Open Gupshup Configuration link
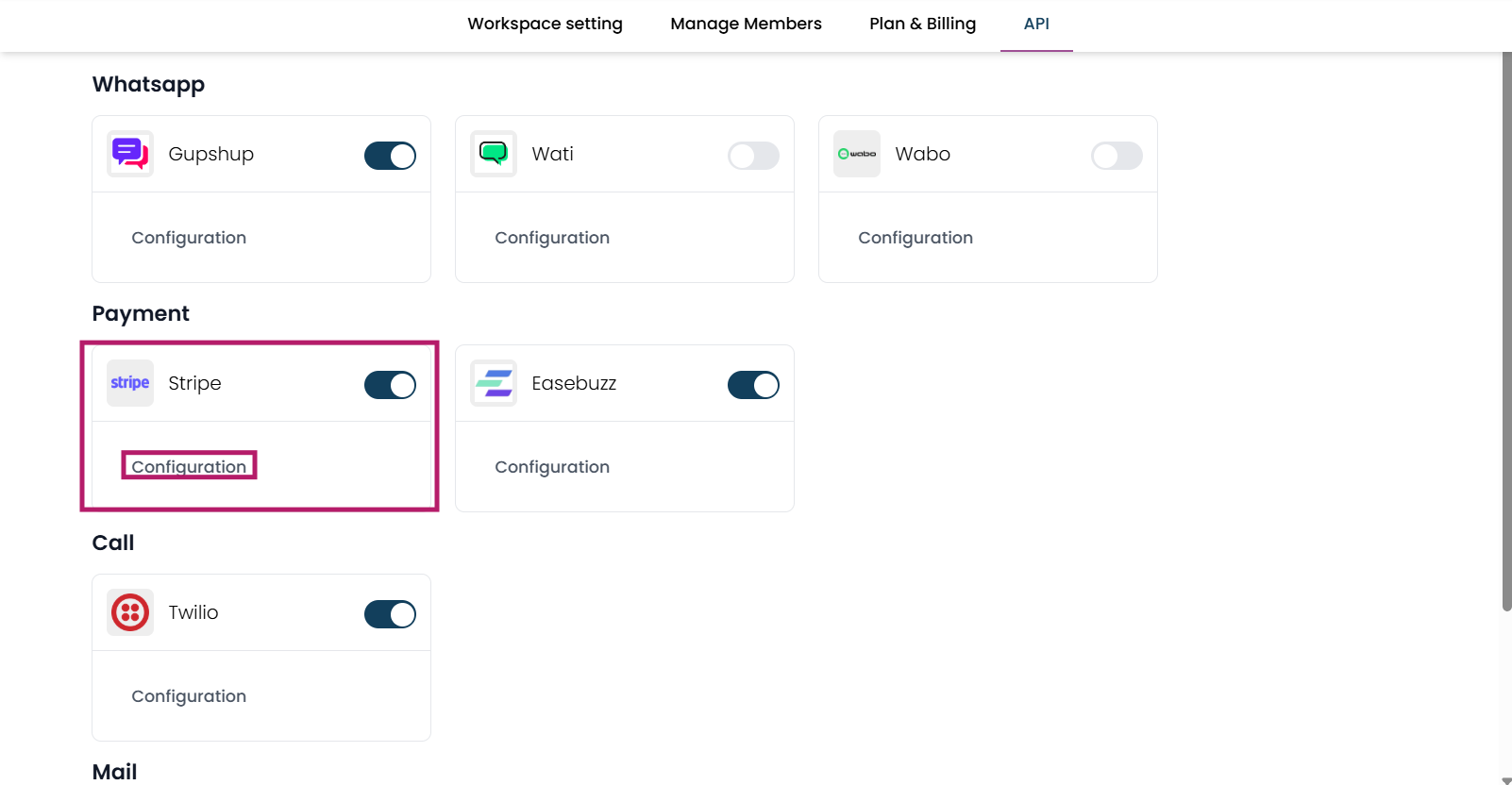The image size is (1512, 785). point(189,238)
